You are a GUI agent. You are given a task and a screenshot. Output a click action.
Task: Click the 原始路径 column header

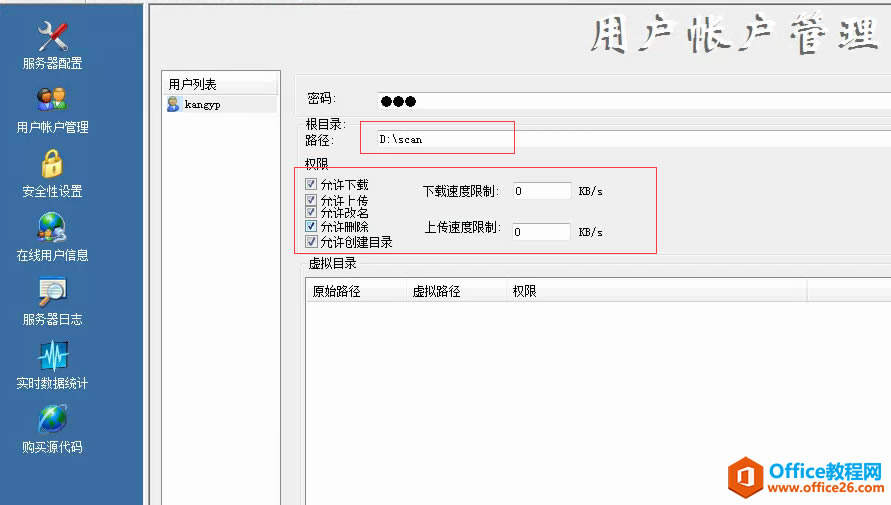pos(356,291)
